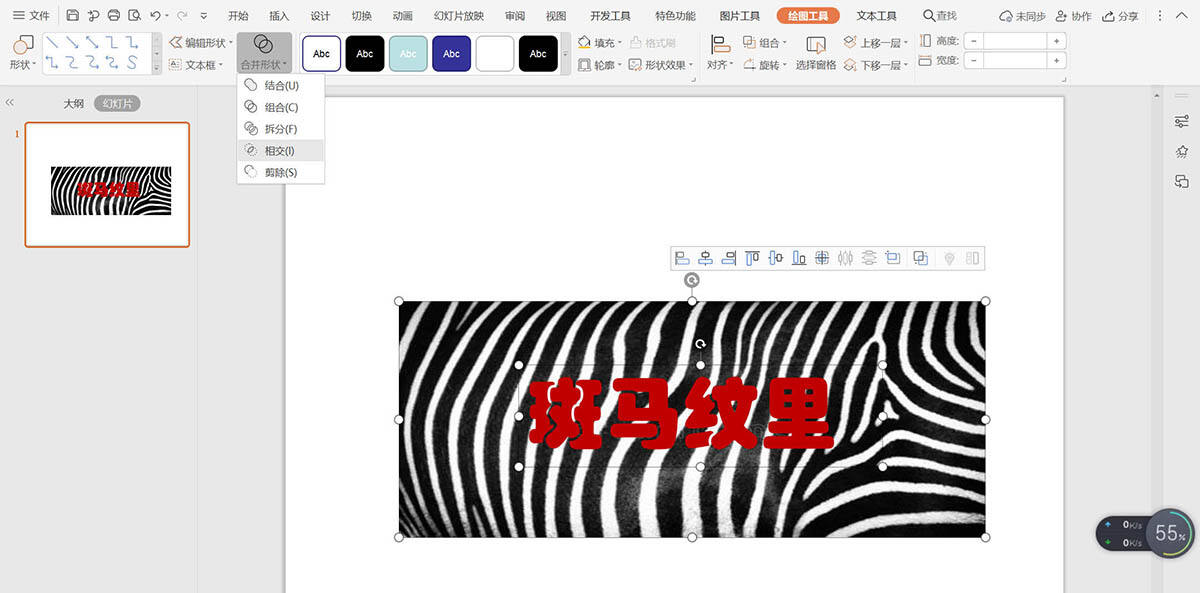Select 相交(I) from merge shapes menu

point(279,150)
